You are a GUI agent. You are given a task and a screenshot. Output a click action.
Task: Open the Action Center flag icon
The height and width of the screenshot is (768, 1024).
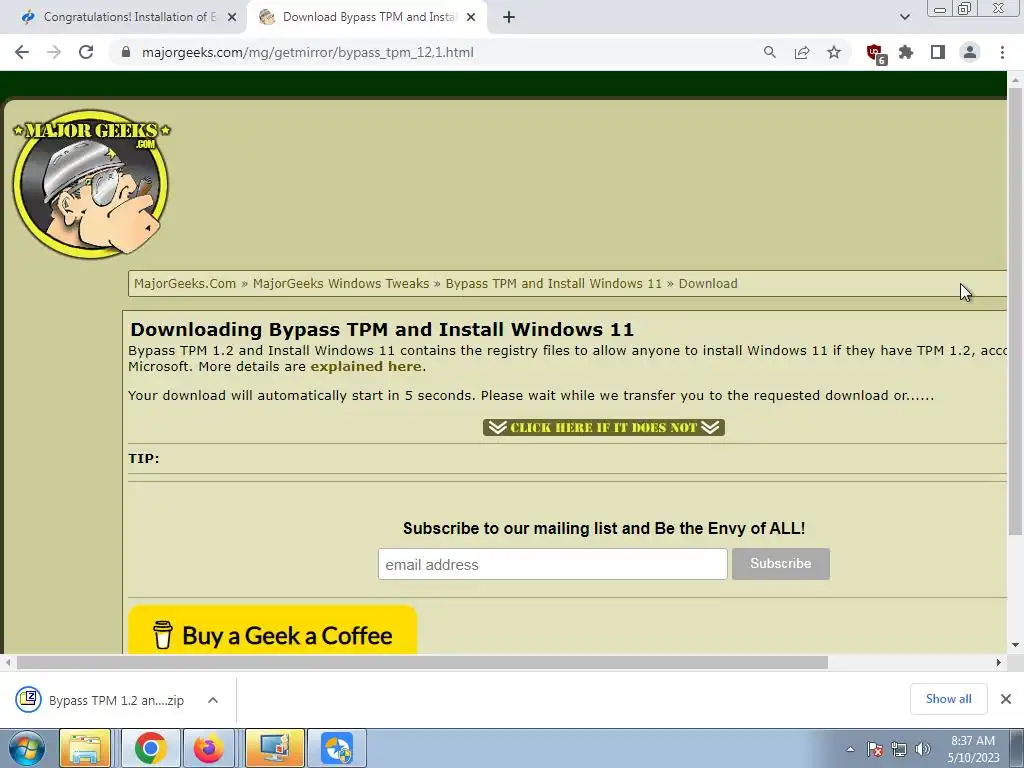point(874,749)
